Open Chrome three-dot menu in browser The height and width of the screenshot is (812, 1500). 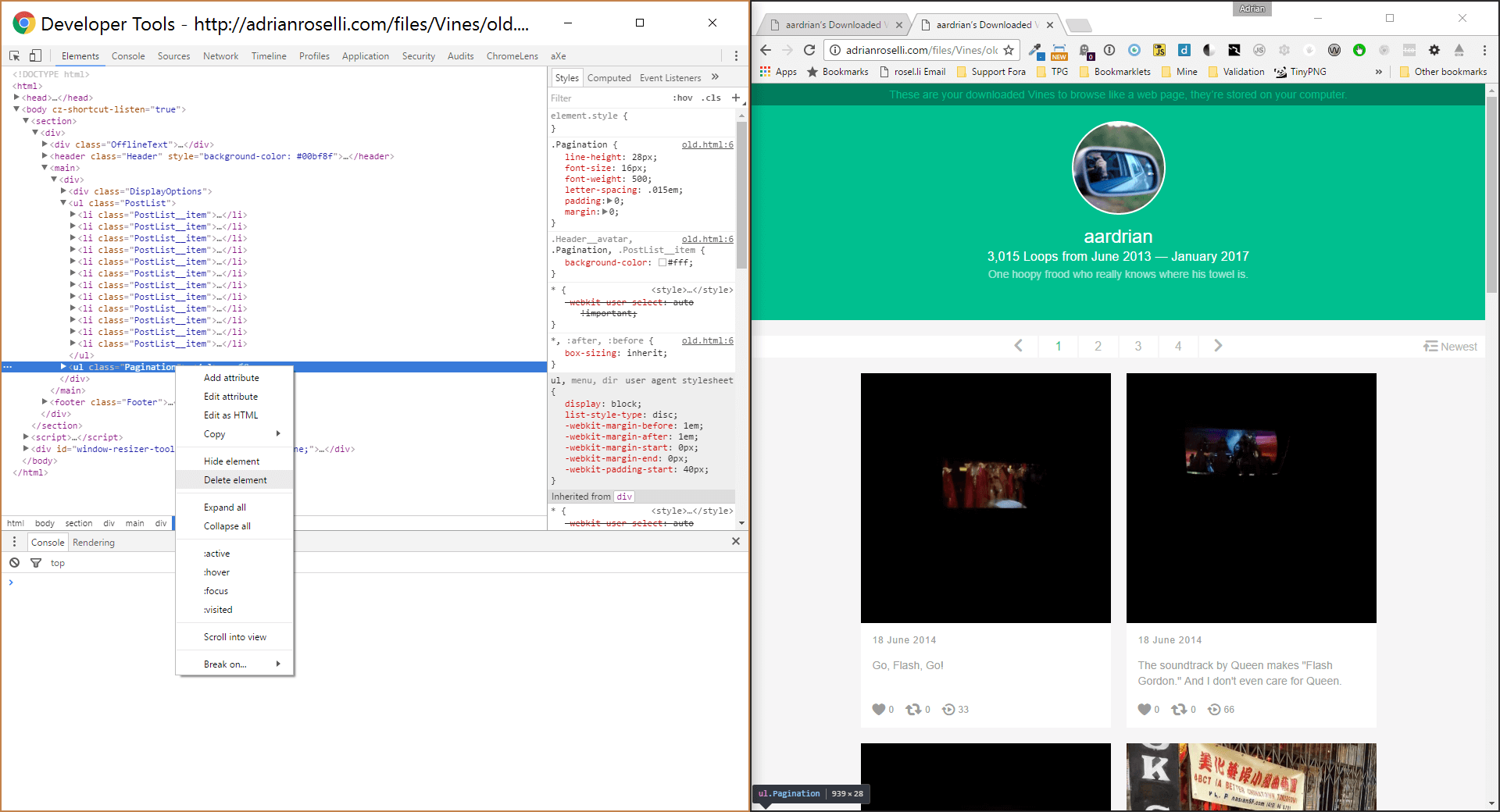point(1484,50)
